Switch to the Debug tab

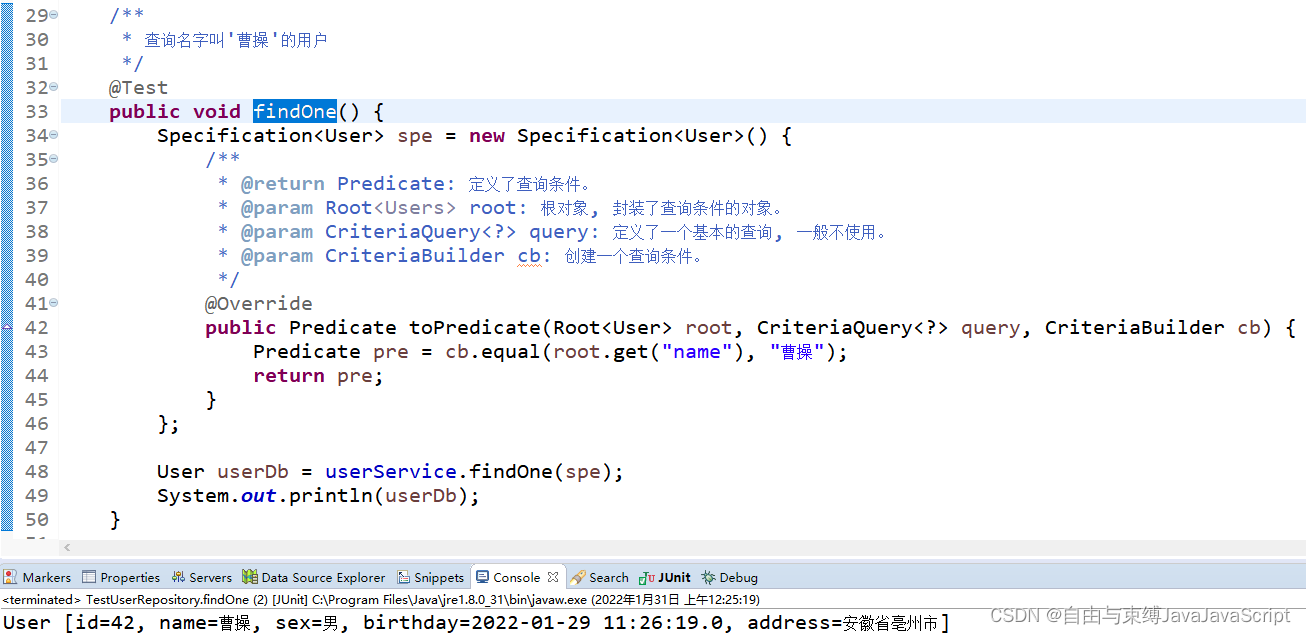729,577
